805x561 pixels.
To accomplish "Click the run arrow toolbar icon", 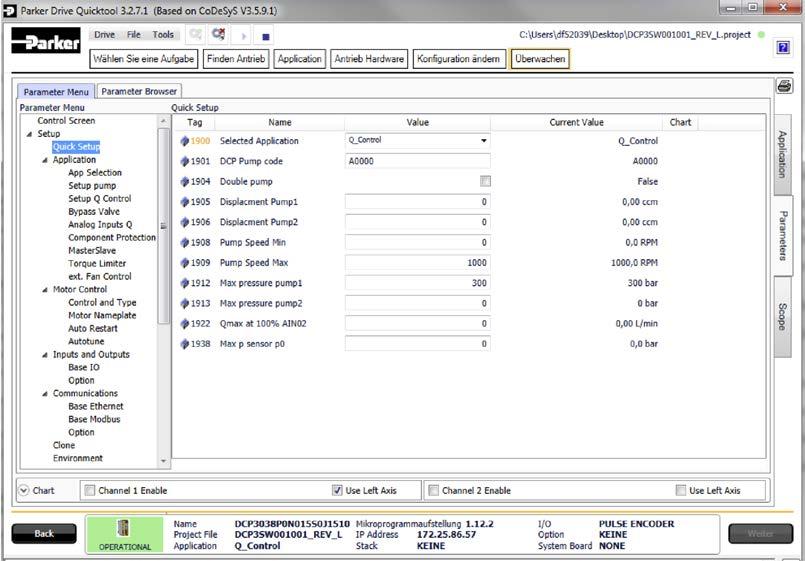I will tap(243, 36).
